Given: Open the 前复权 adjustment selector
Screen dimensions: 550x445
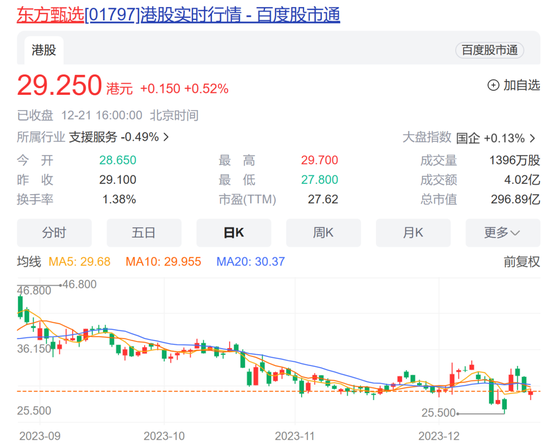Looking at the screenshot, I should 522,262.
